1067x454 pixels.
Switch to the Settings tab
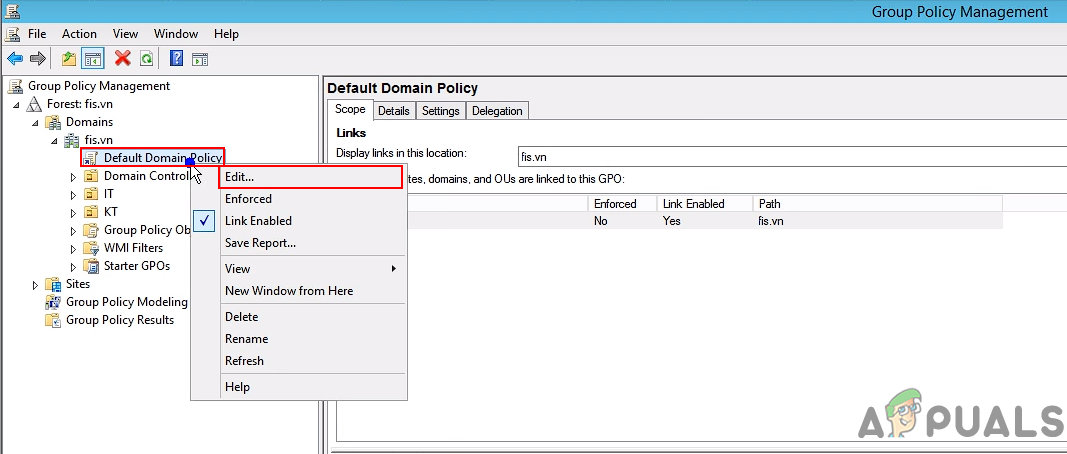440,111
